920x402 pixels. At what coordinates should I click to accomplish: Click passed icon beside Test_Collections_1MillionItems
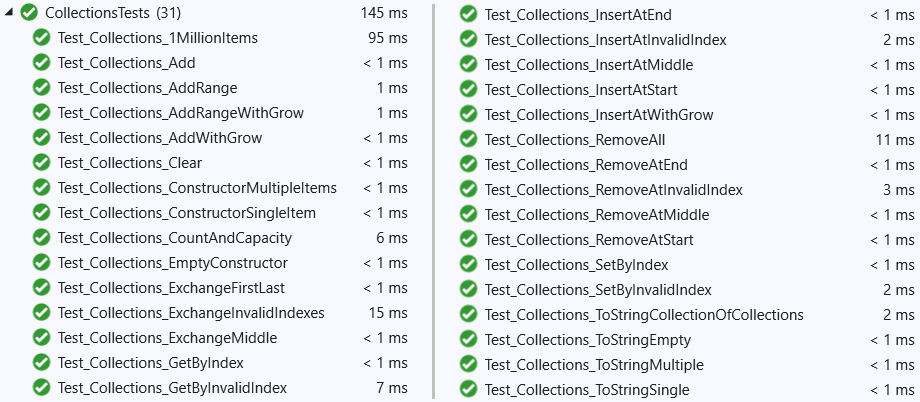pos(41,38)
